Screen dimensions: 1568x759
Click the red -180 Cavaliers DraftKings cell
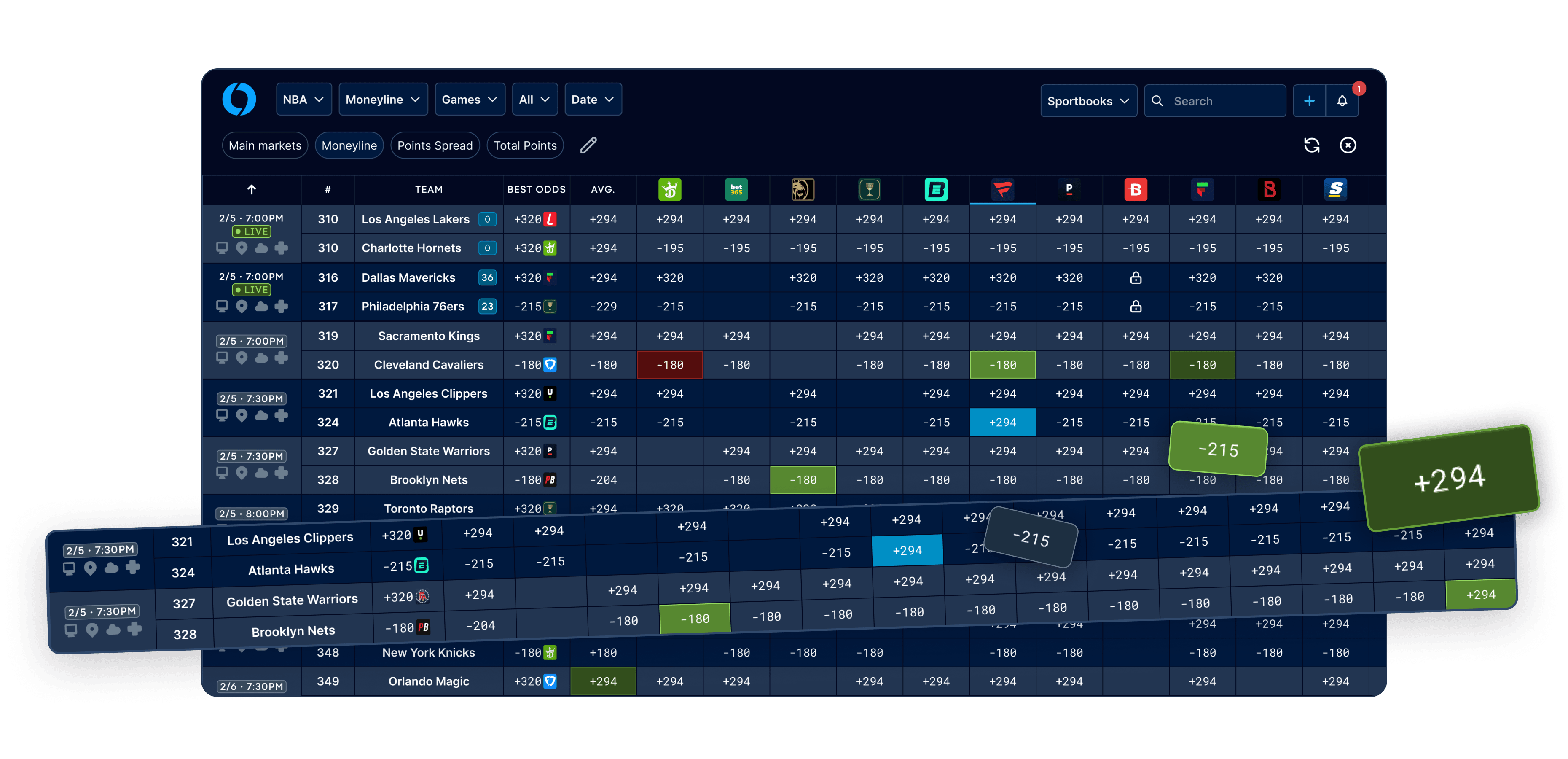click(670, 365)
